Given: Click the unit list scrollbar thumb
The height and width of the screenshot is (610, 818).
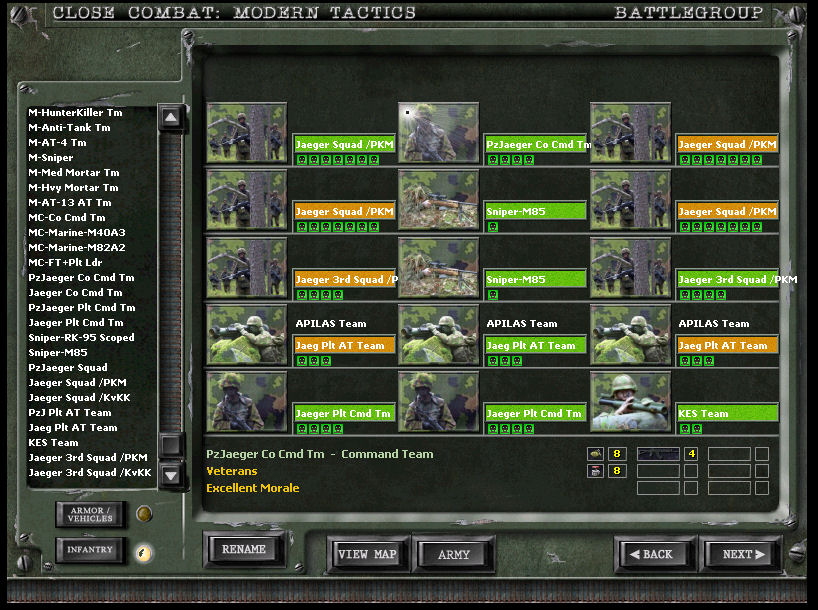Looking at the screenshot, I should 171,445.
